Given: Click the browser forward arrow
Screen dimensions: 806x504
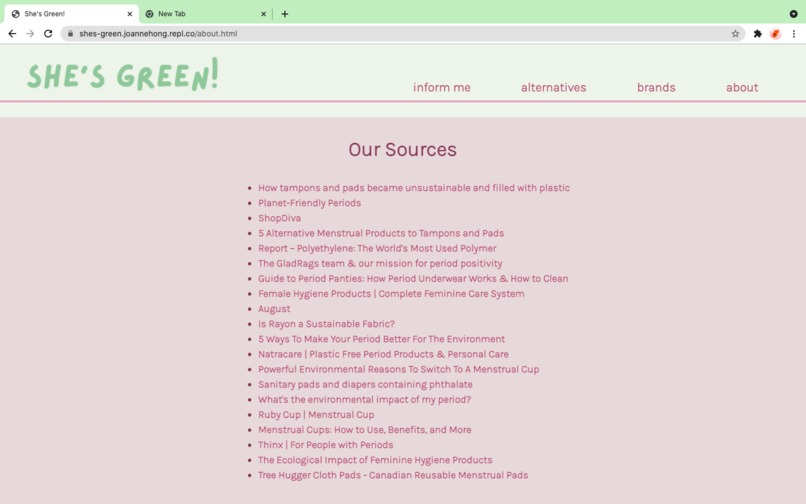Looking at the screenshot, I should point(30,33).
